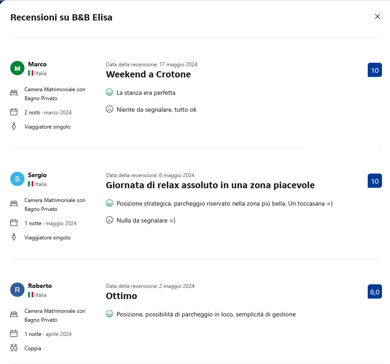Click reviewer name Sergio
The image size is (390, 364).
pyautogui.click(x=37, y=175)
